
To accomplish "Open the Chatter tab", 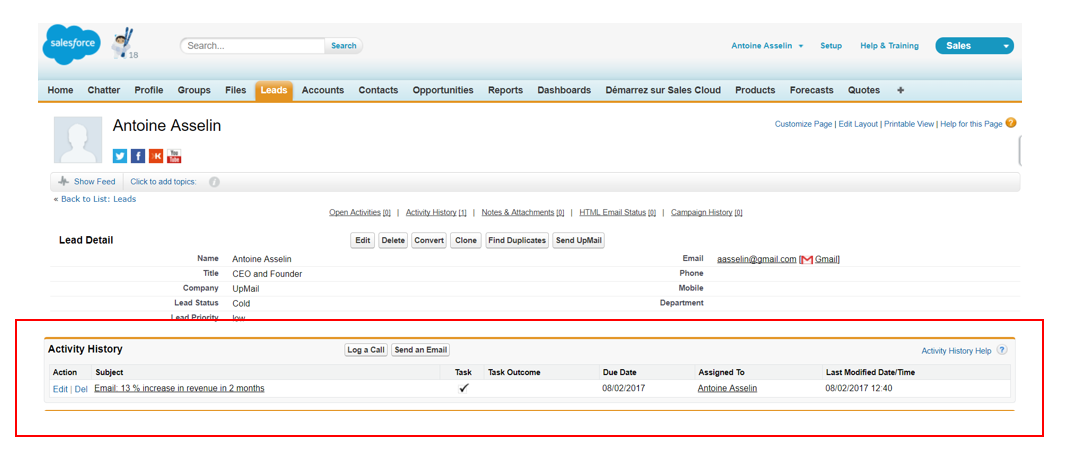I will [104, 90].
